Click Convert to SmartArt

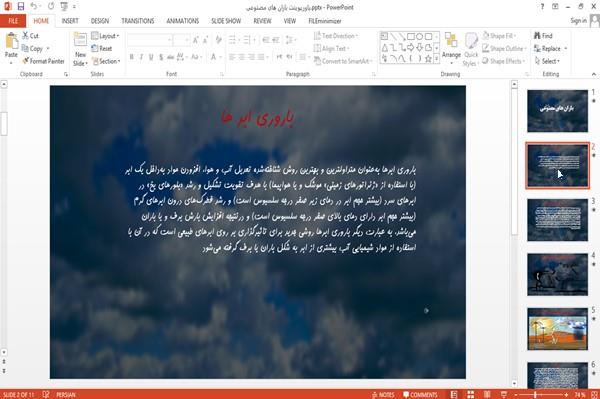pos(342,61)
